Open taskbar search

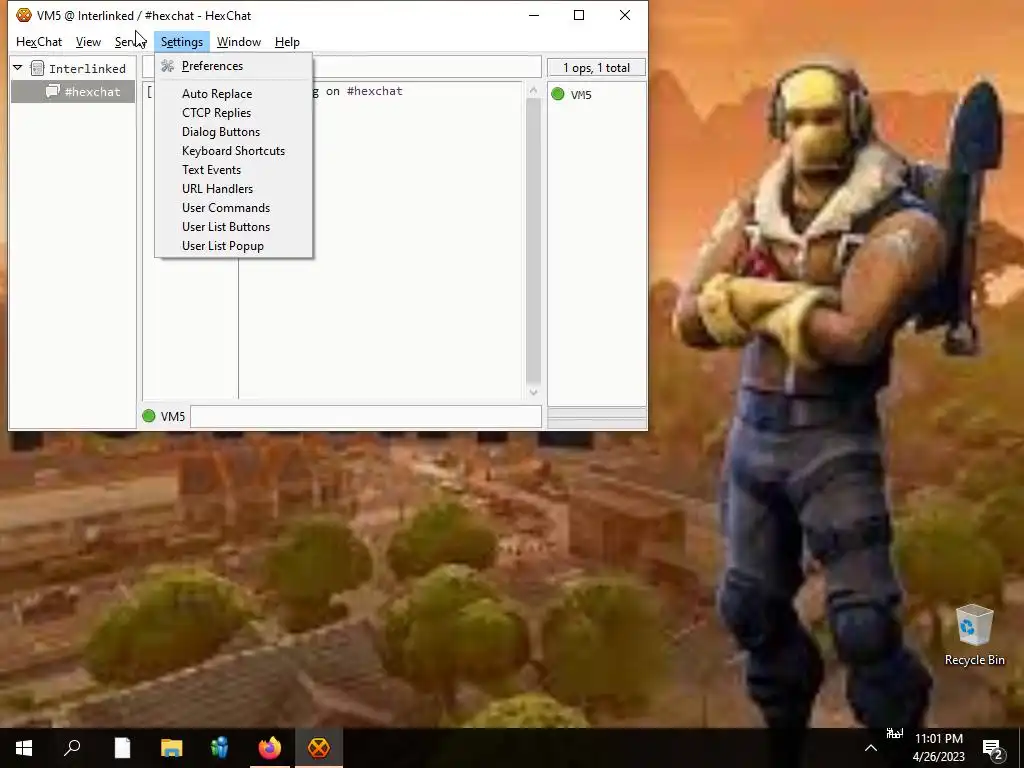coord(72,748)
